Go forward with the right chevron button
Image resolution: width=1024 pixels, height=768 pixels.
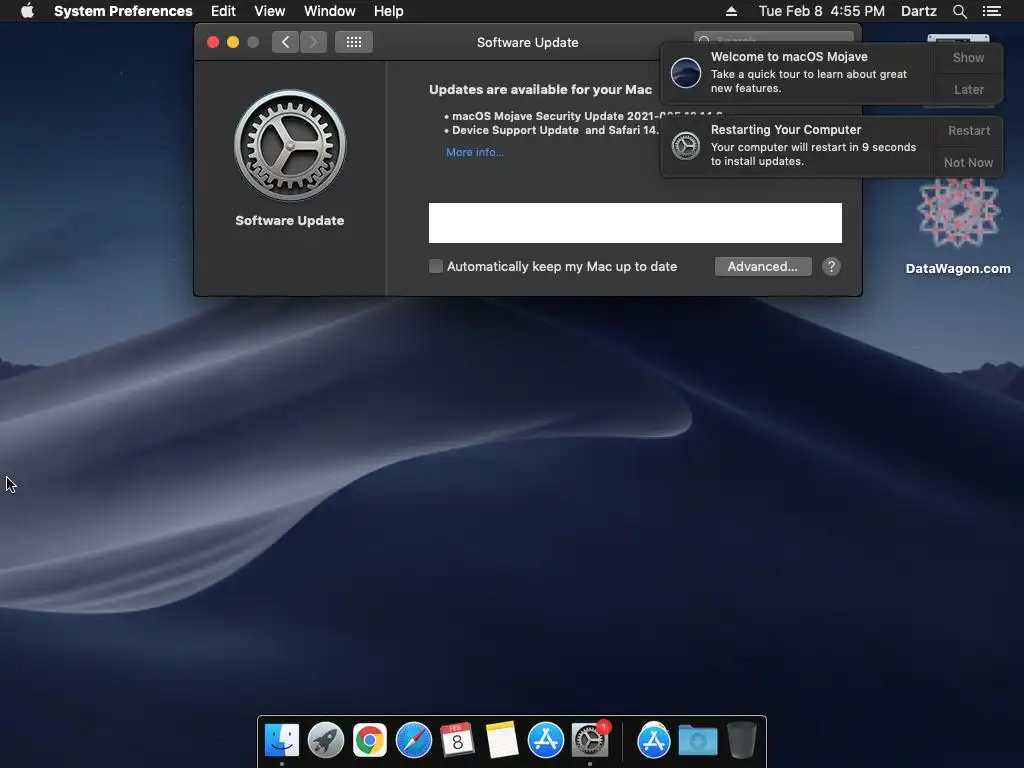click(313, 42)
